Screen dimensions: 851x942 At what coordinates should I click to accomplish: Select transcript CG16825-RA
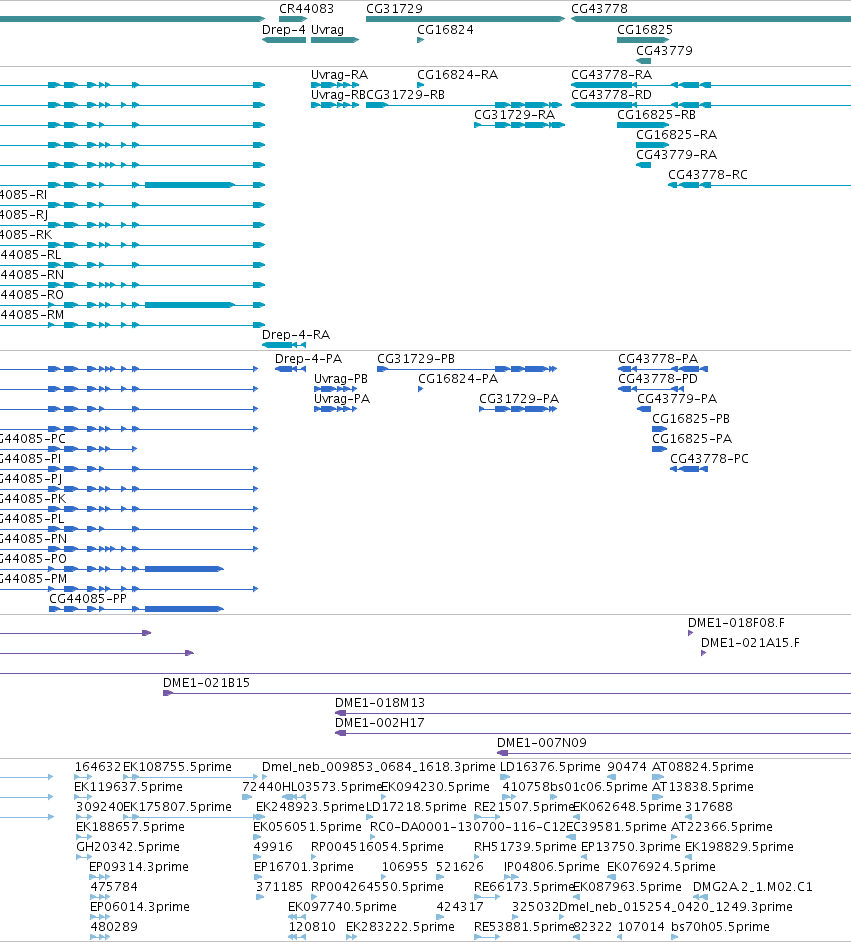676,135
